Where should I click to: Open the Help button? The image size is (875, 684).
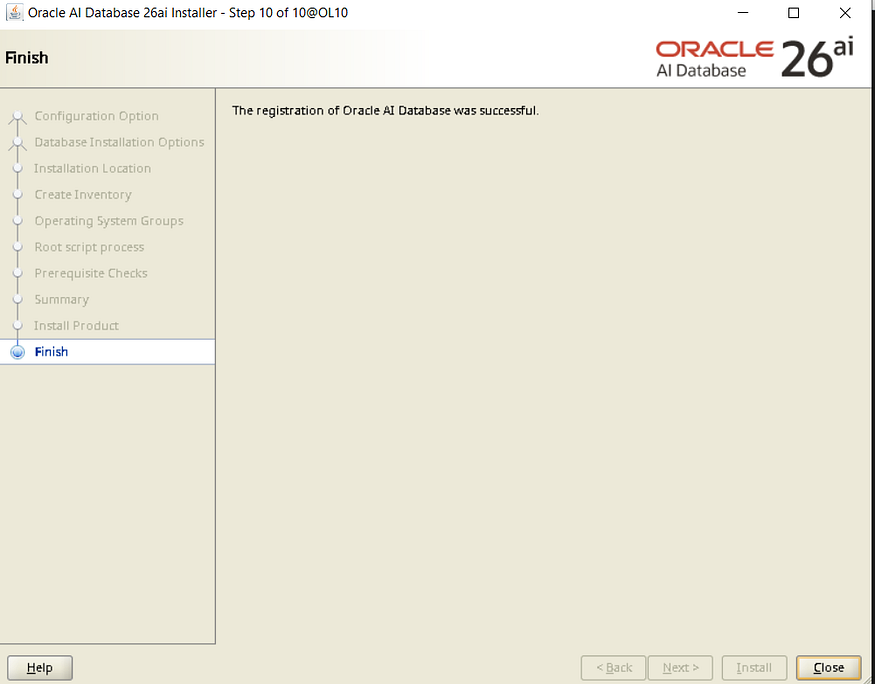click(x=40, y=668)
